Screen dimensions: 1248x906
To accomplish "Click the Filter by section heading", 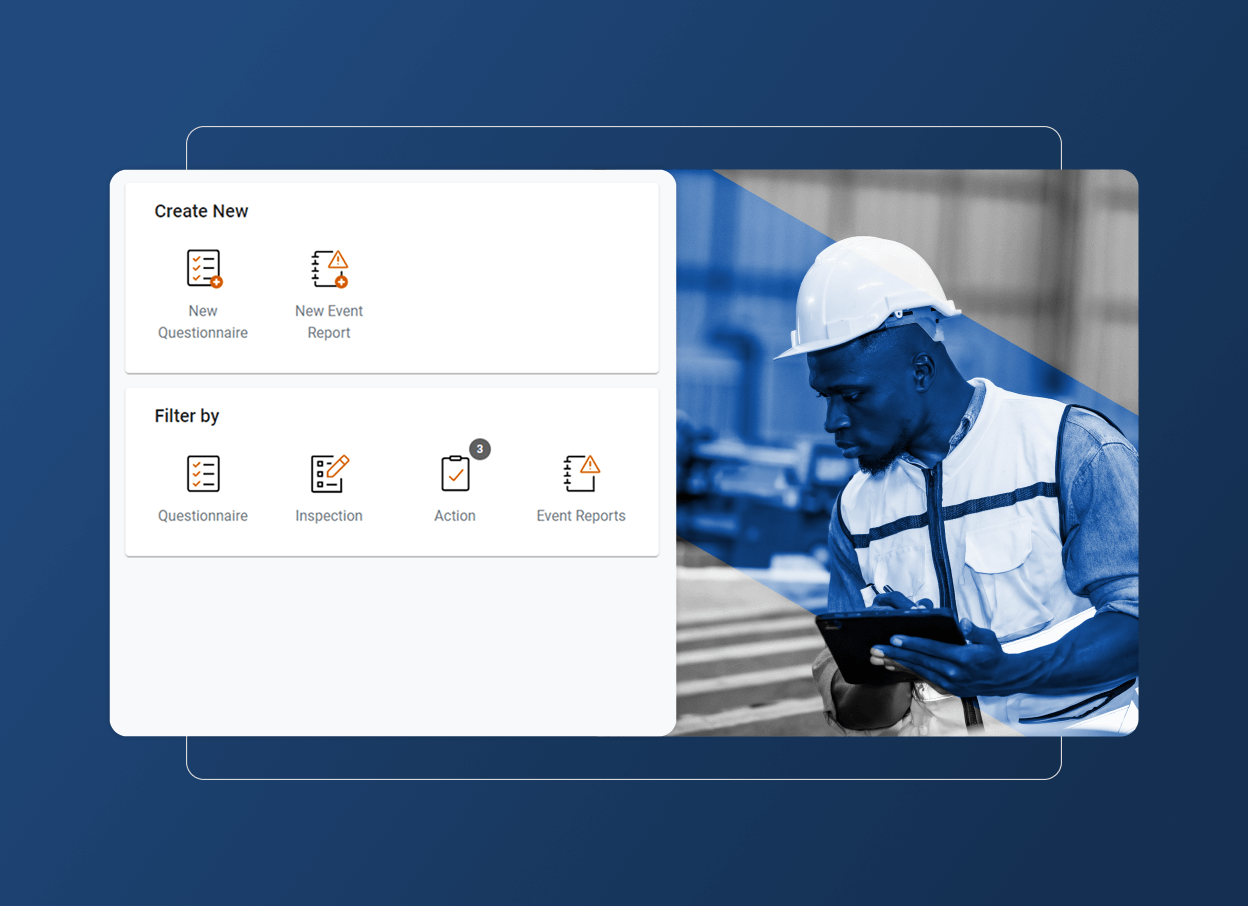I will point(187,415).
